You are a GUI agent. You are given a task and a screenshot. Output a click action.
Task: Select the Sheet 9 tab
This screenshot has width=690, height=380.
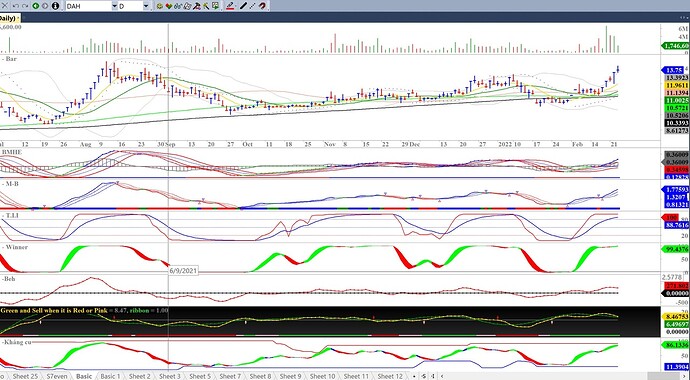point(290,376)
